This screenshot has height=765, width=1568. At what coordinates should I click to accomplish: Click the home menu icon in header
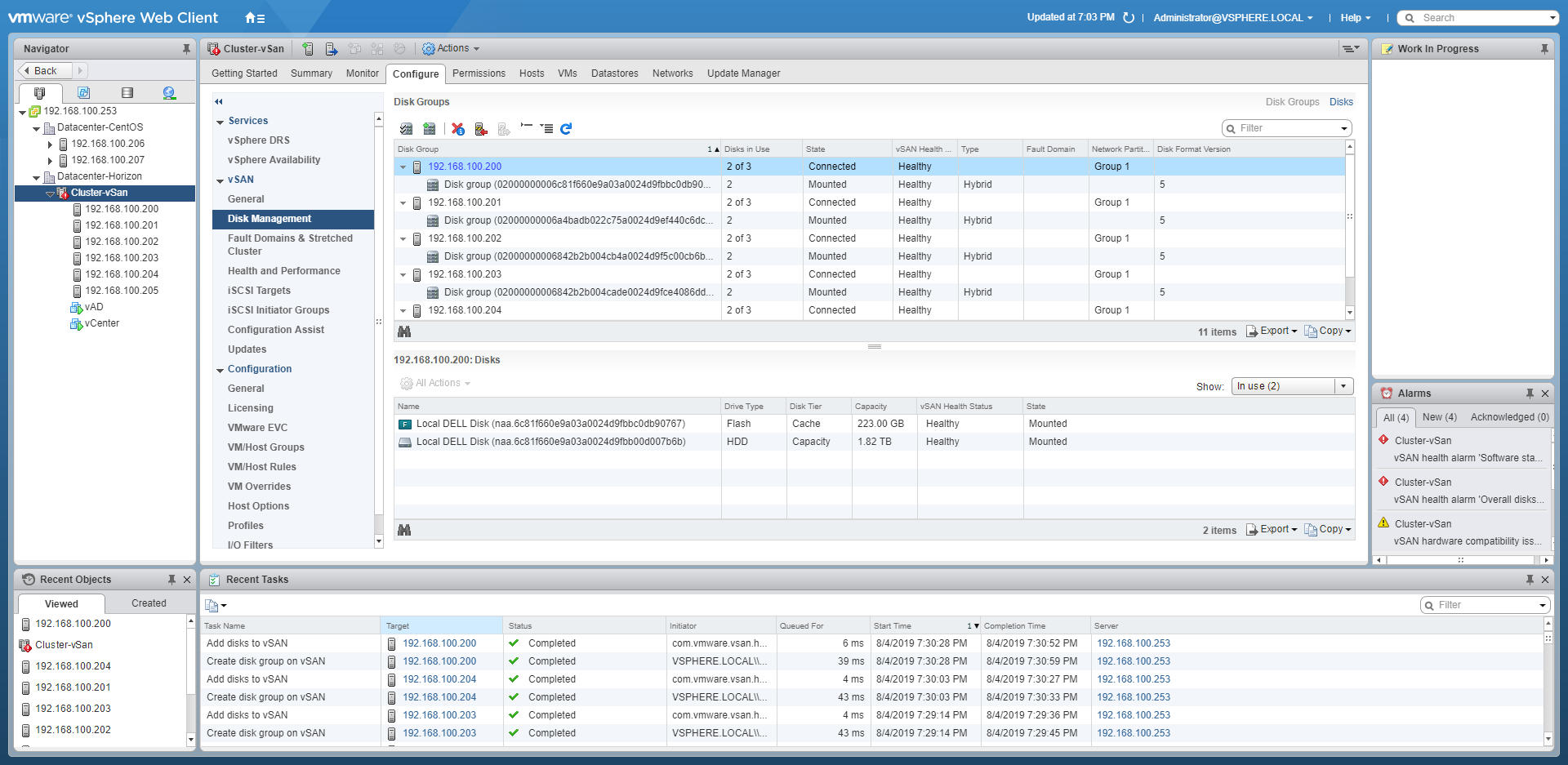[254, 18]
